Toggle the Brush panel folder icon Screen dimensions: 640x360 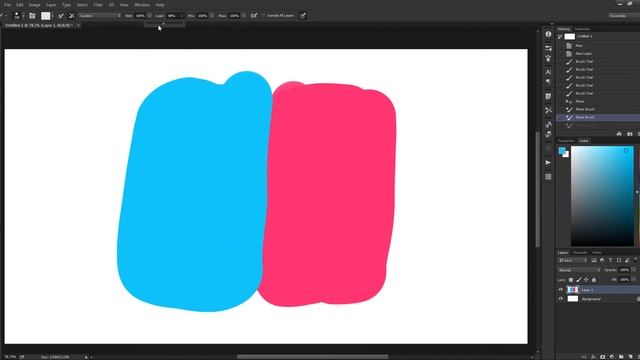pos(32,16)
